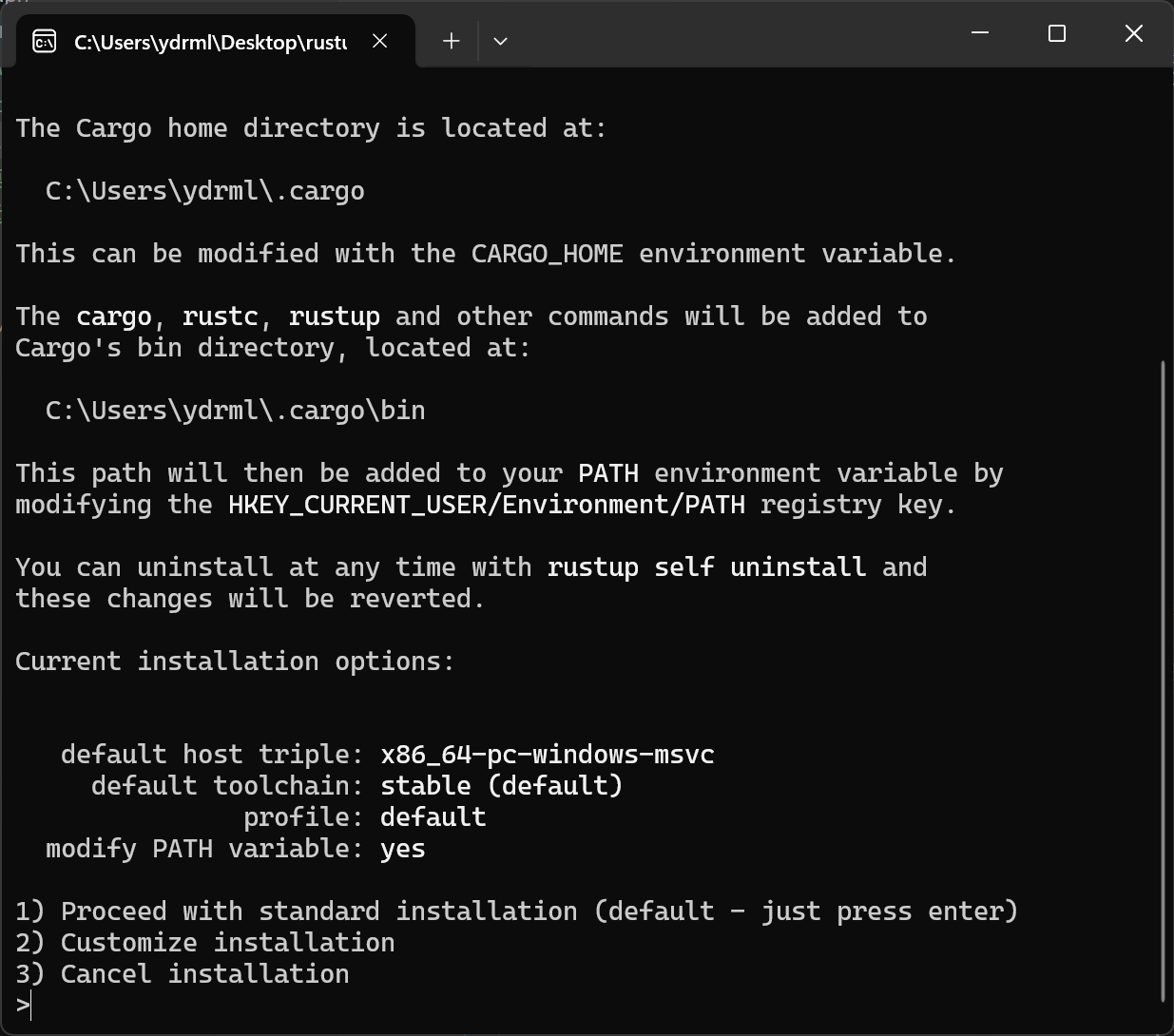Click the modify PATH variable yes line
The width and height of the screenshot is (1174, 1036).
tap(234, 848)
